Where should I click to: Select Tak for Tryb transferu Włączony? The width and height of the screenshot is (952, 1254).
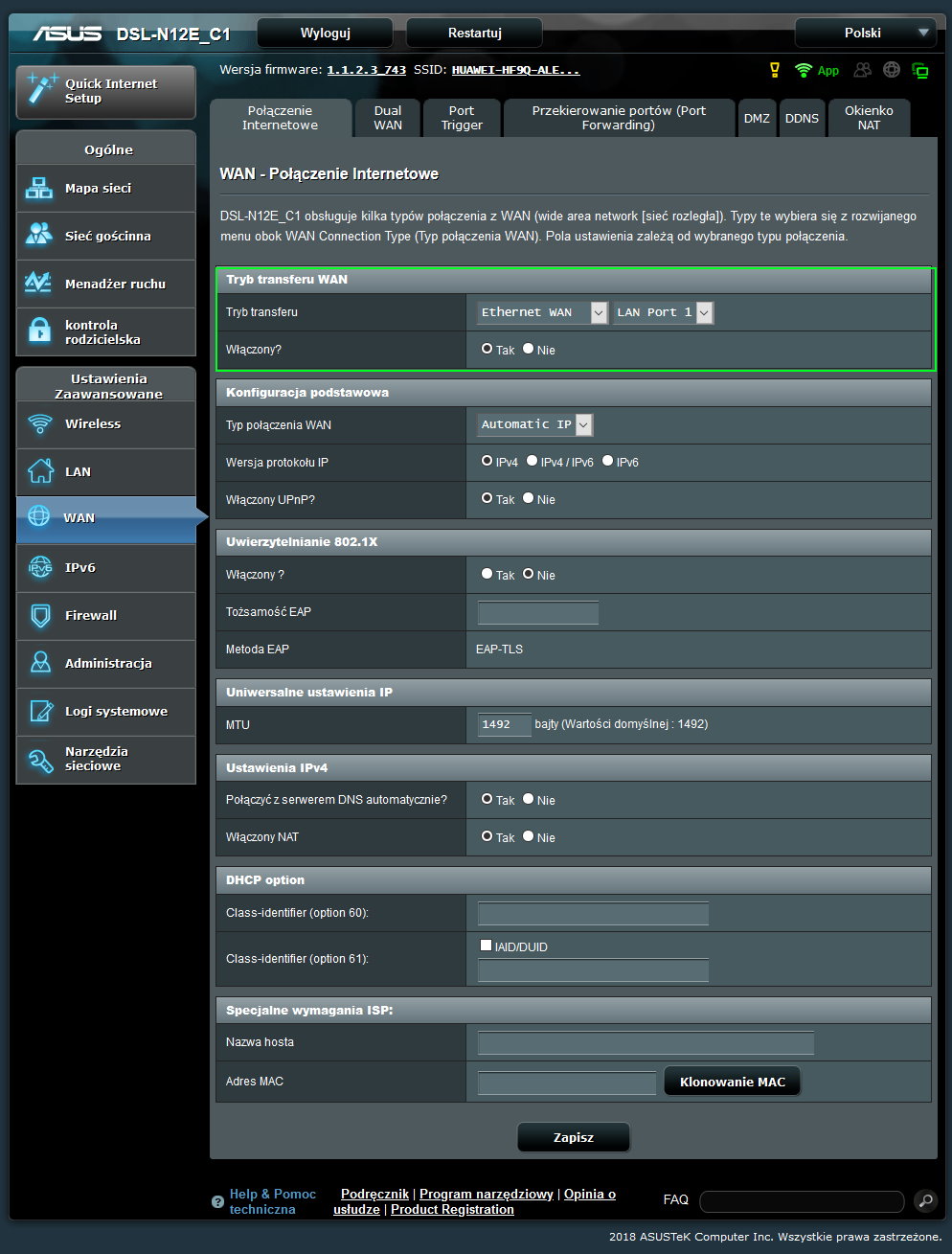(x=487, y=349)
